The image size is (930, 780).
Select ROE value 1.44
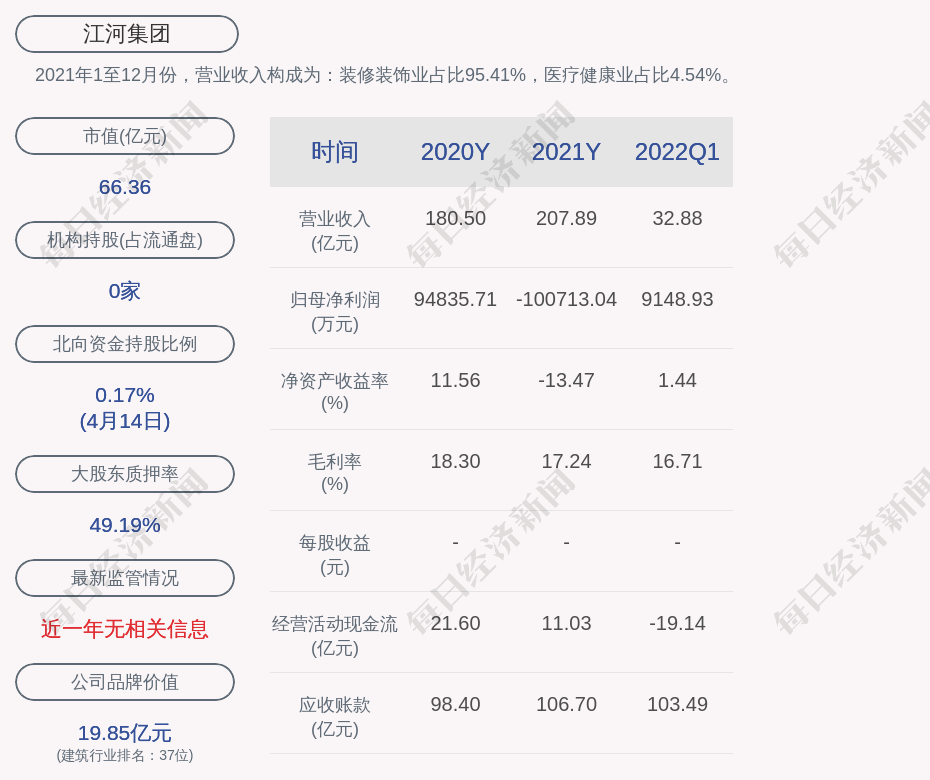[x=677, y=380]
